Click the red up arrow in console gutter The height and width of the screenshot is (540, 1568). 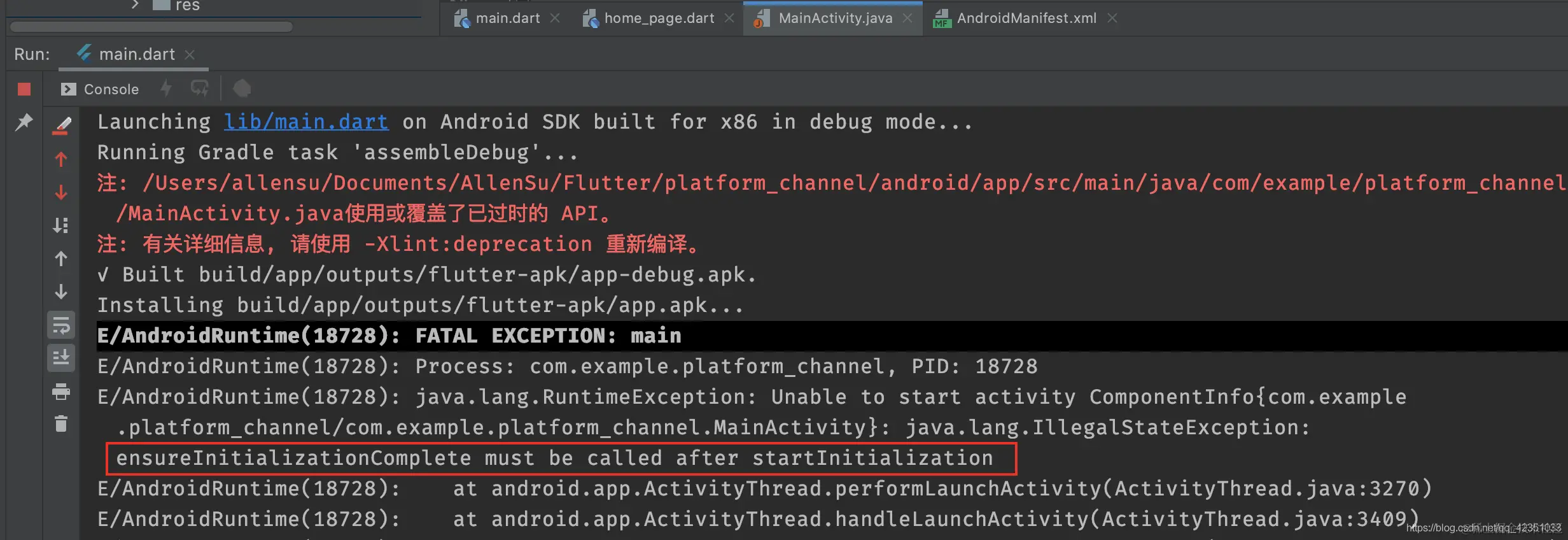tap(61, 159)
